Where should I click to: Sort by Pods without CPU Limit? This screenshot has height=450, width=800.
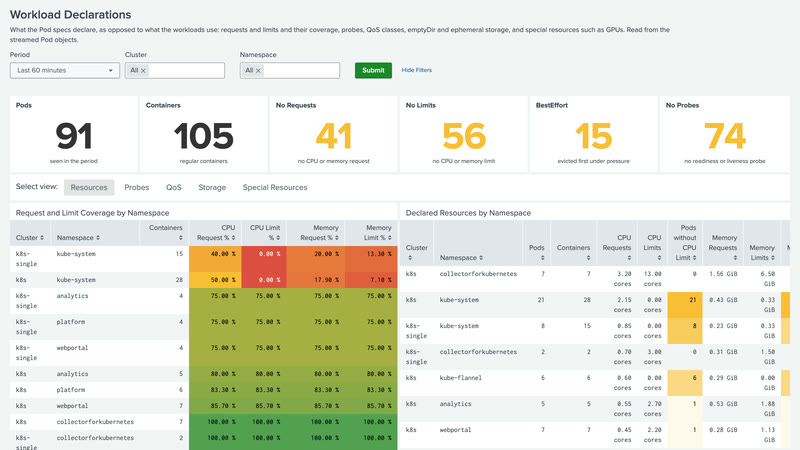[685, 243]
